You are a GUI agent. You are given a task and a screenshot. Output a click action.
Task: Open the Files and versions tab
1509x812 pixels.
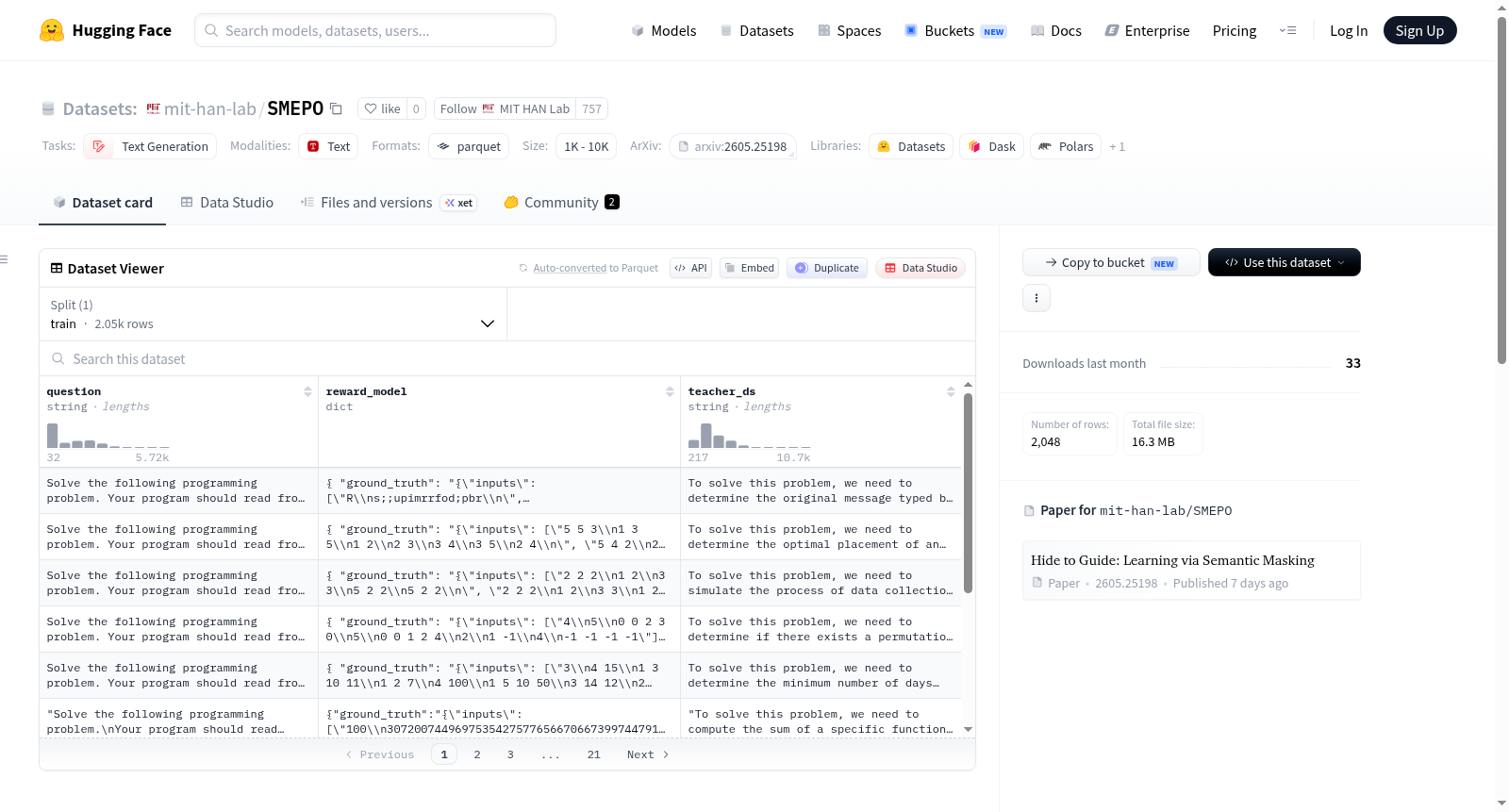(x=388, y=202)
